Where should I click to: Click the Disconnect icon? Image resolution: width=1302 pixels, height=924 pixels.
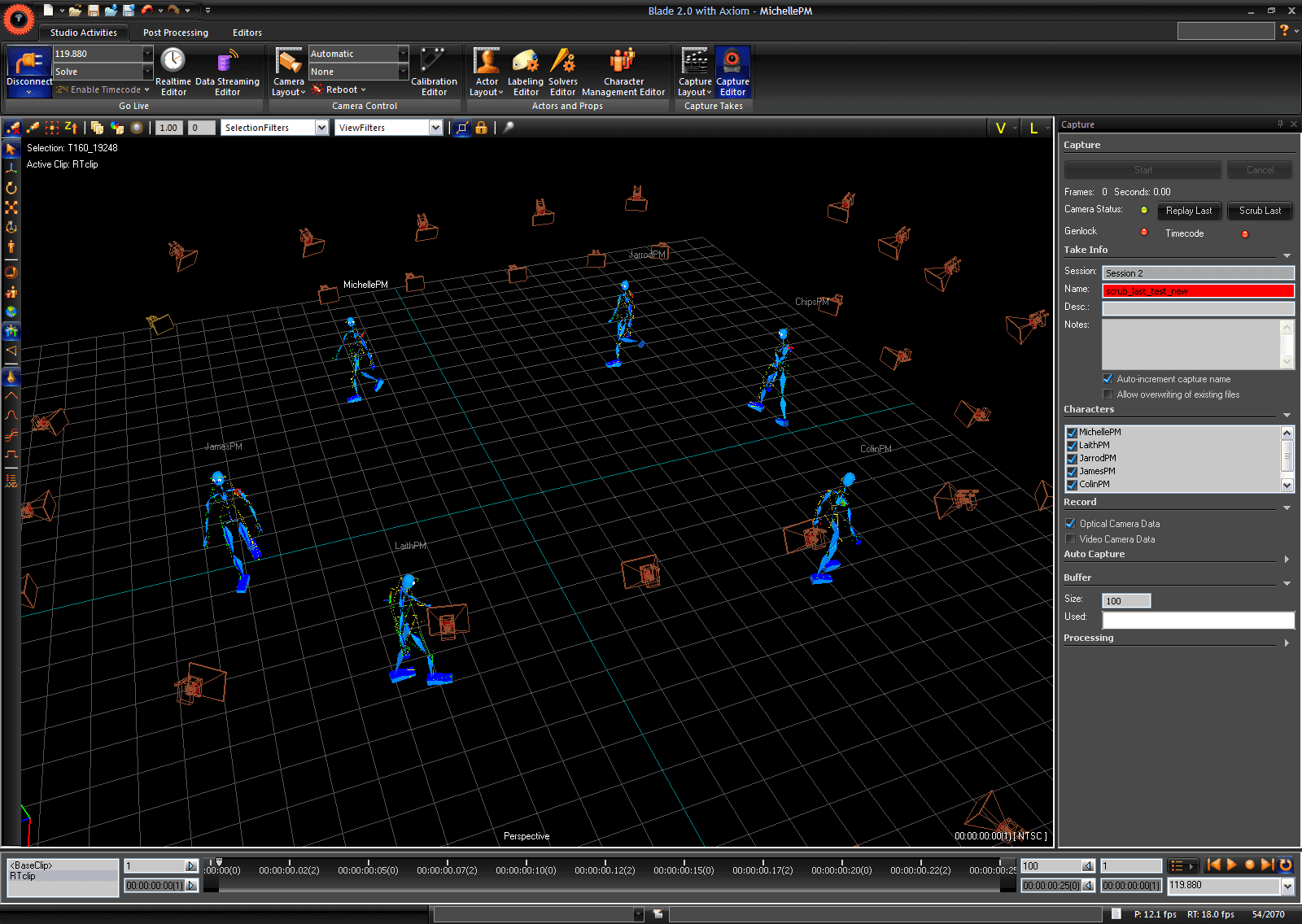[x=29, y=64]
